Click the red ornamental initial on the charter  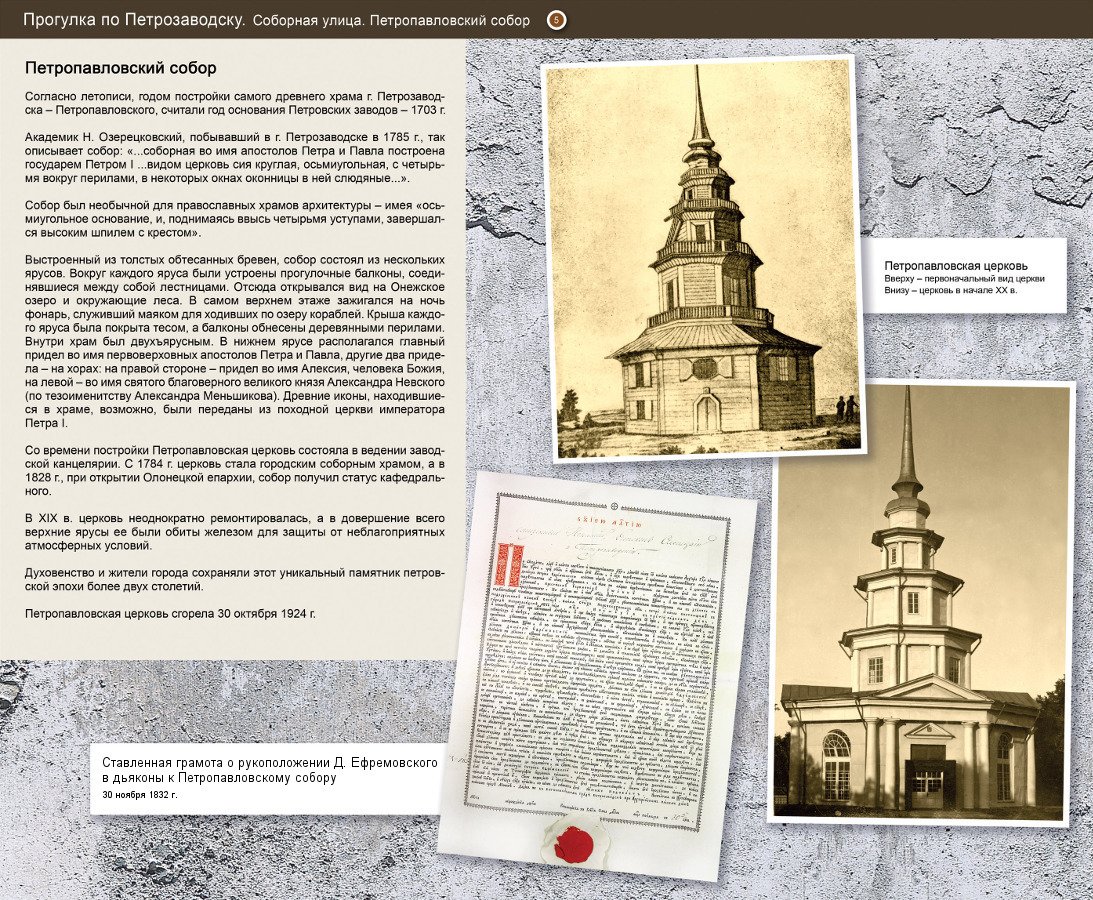[509, 566]
